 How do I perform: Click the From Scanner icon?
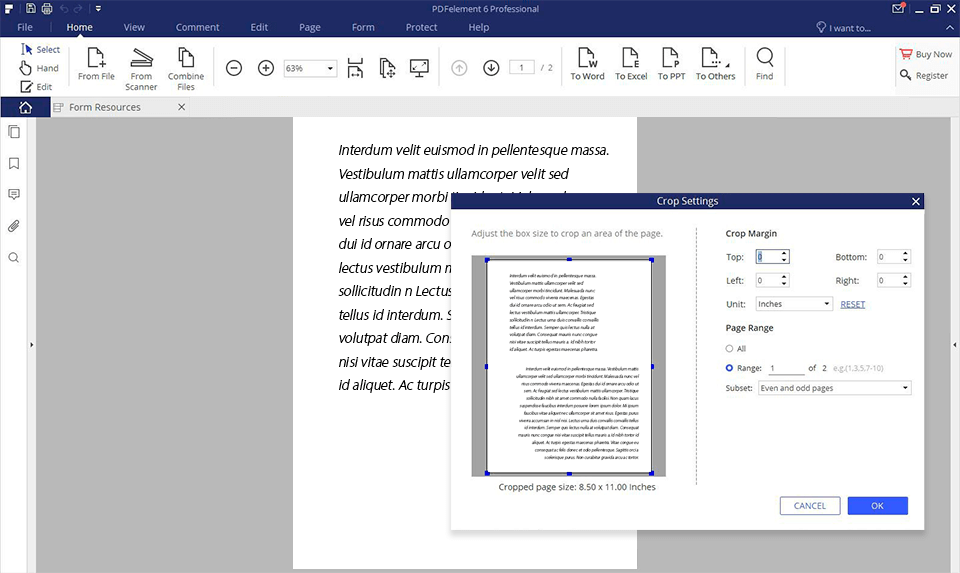pos(142,59)
